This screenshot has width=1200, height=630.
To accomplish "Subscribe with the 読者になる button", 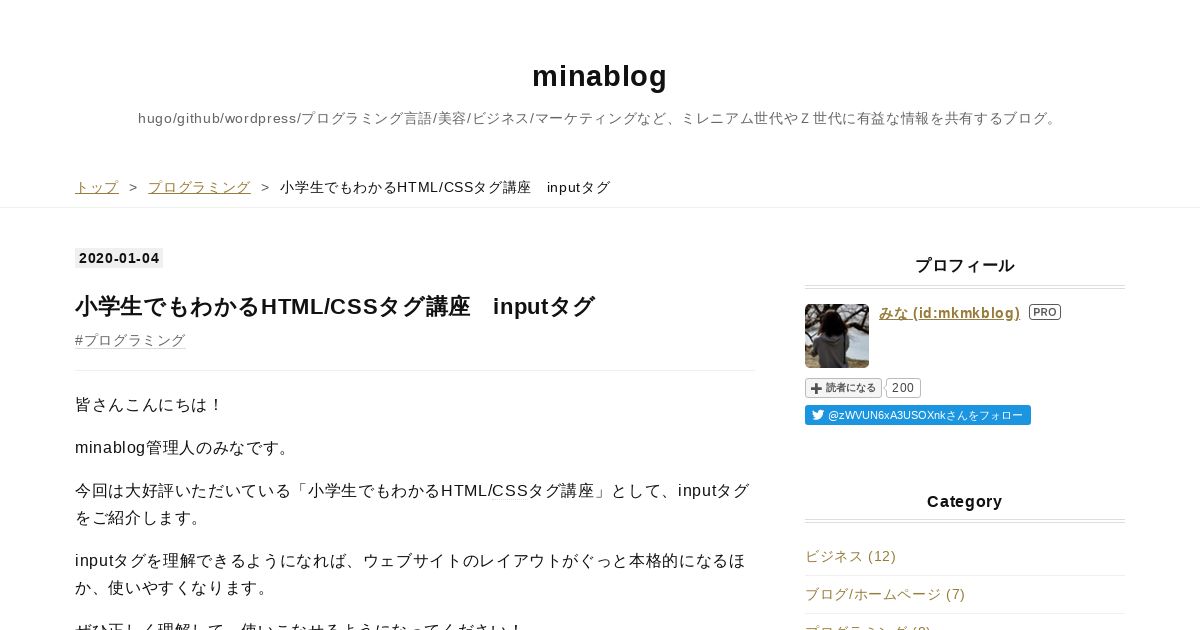I will 843,388.
